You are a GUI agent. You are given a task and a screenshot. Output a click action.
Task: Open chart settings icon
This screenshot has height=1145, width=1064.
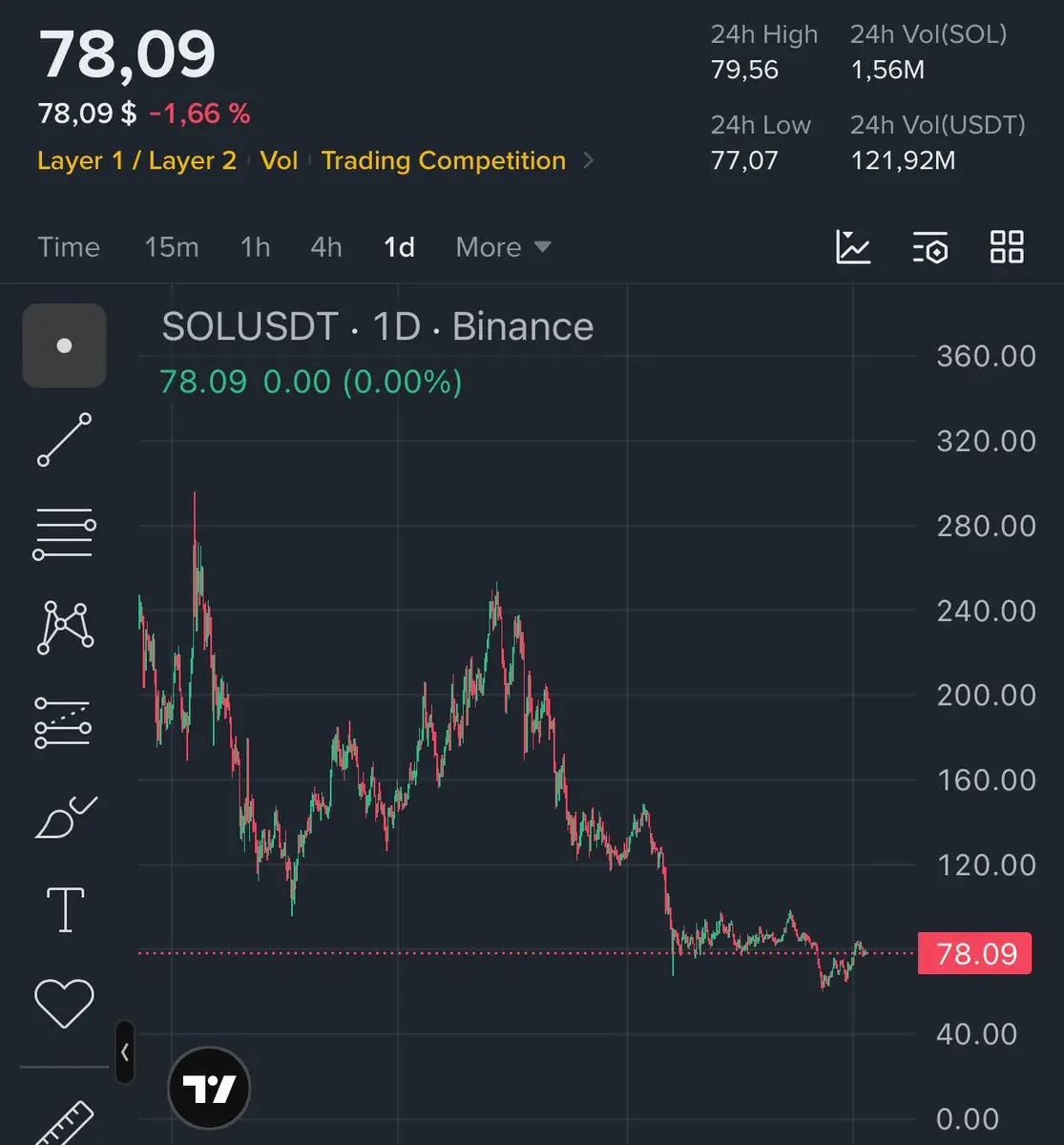tap(929, 247)
